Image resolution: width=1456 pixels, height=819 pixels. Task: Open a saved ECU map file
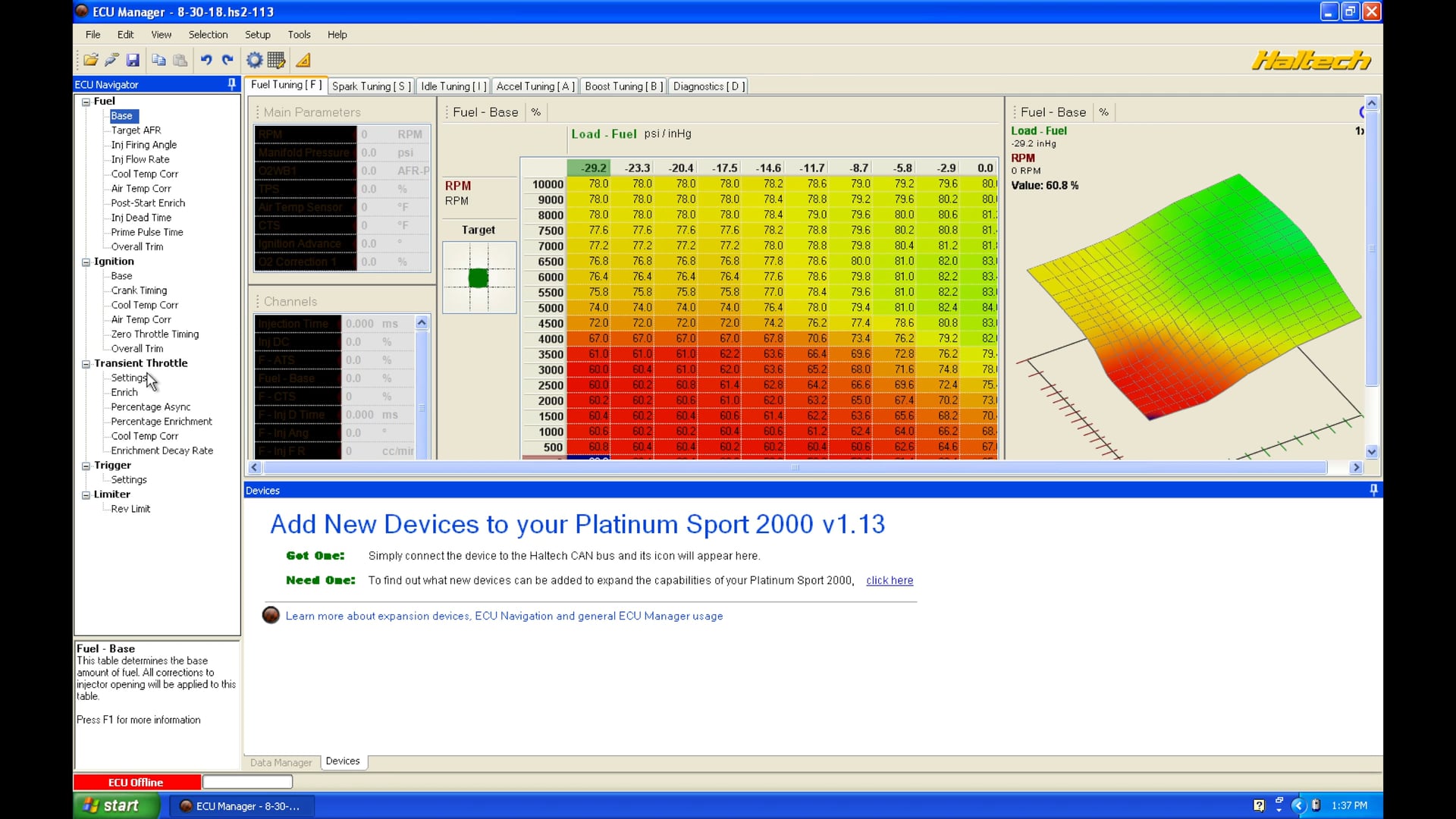(x=90, y=60)
